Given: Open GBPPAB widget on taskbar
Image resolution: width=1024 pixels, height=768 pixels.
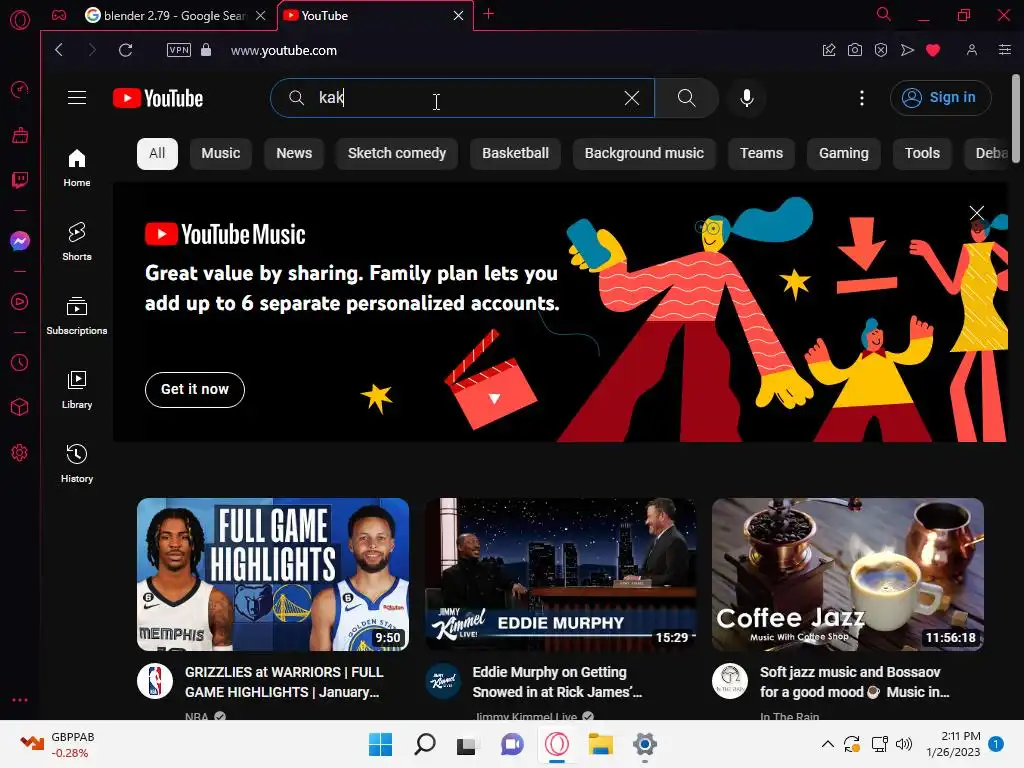Looking at the screenshot, I should click(57, 744).
